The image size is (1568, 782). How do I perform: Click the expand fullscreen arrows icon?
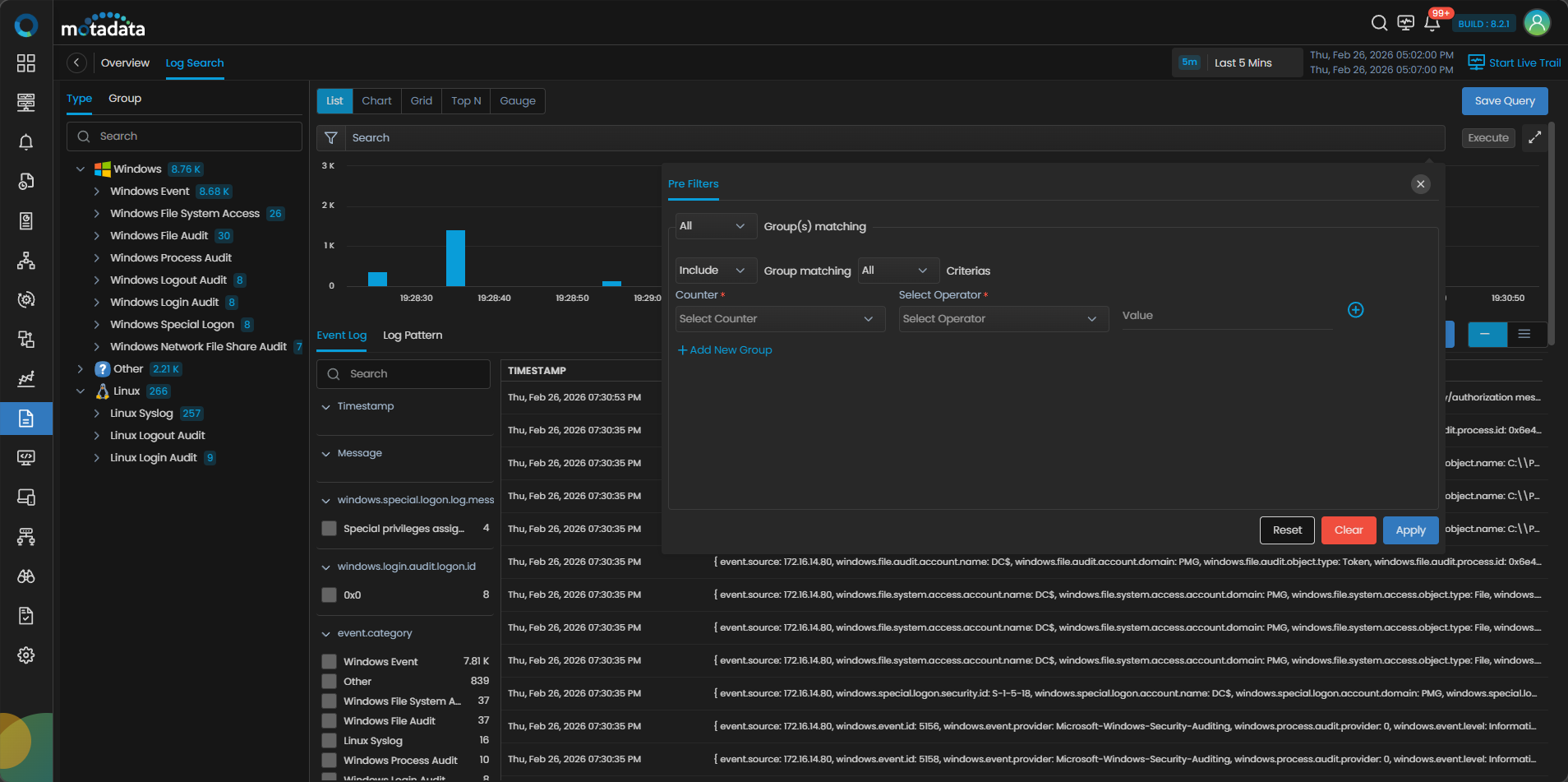point(1534,138)
